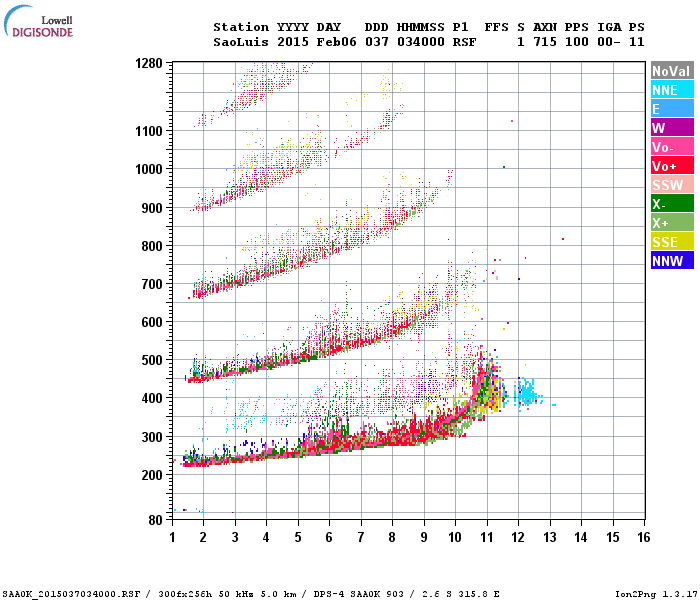Image resolution: width=700 pixels, height=600 pixels.
Task: Pick the X+ light green legend swatch
Action: click(x=672, y=222)
